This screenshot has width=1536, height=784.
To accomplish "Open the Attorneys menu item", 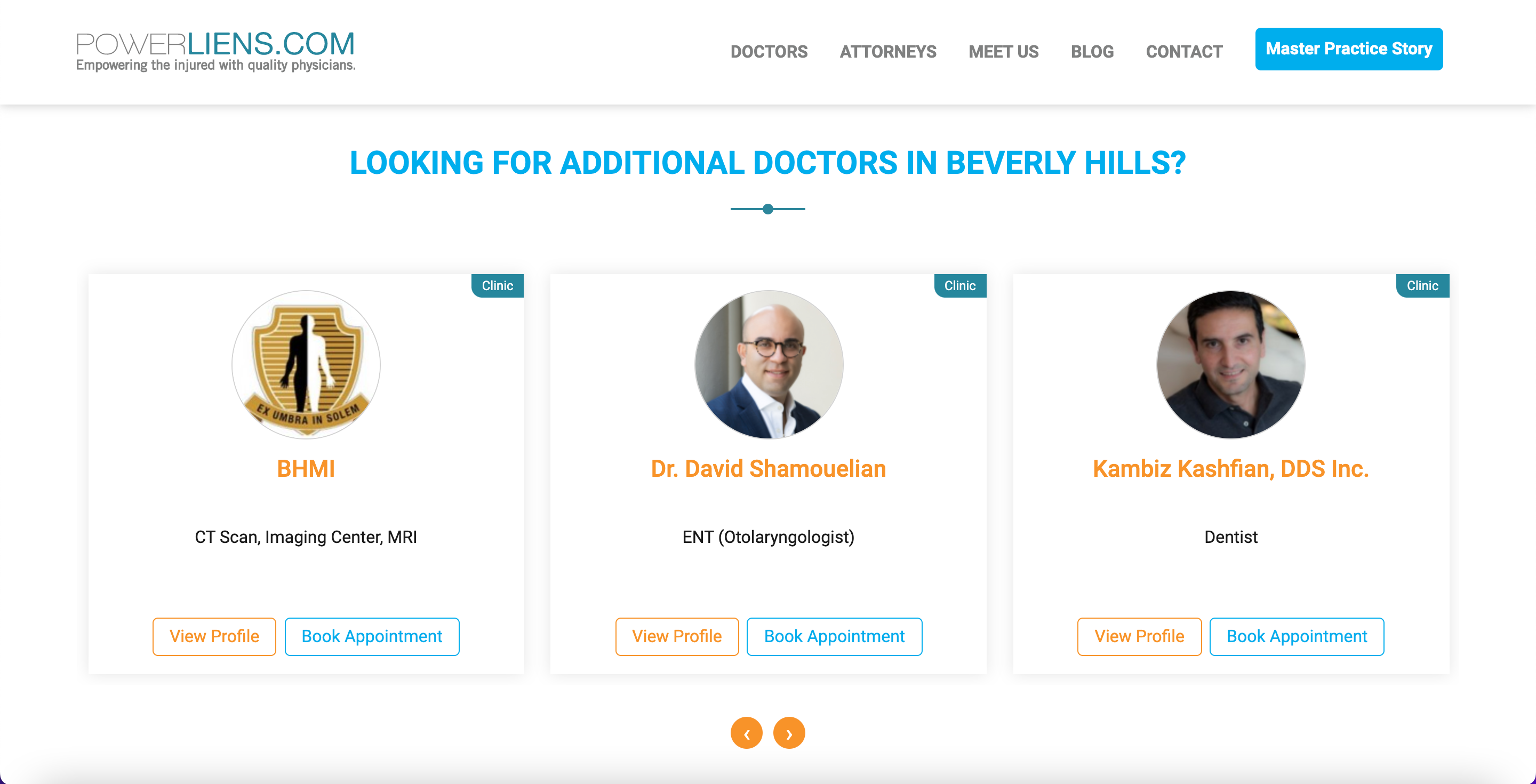I will coord(888,52).
